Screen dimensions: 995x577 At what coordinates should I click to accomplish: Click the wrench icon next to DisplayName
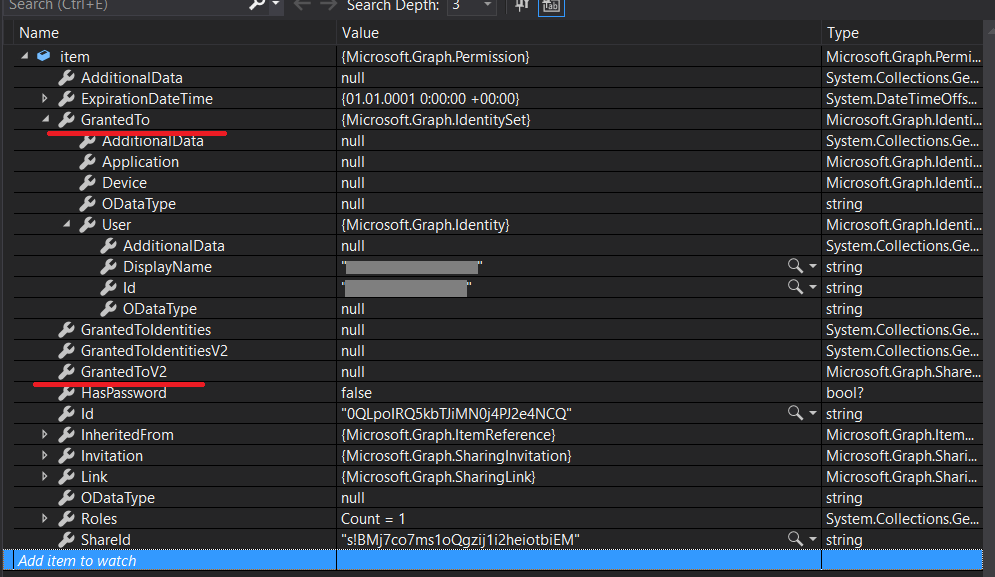[108, 266]
